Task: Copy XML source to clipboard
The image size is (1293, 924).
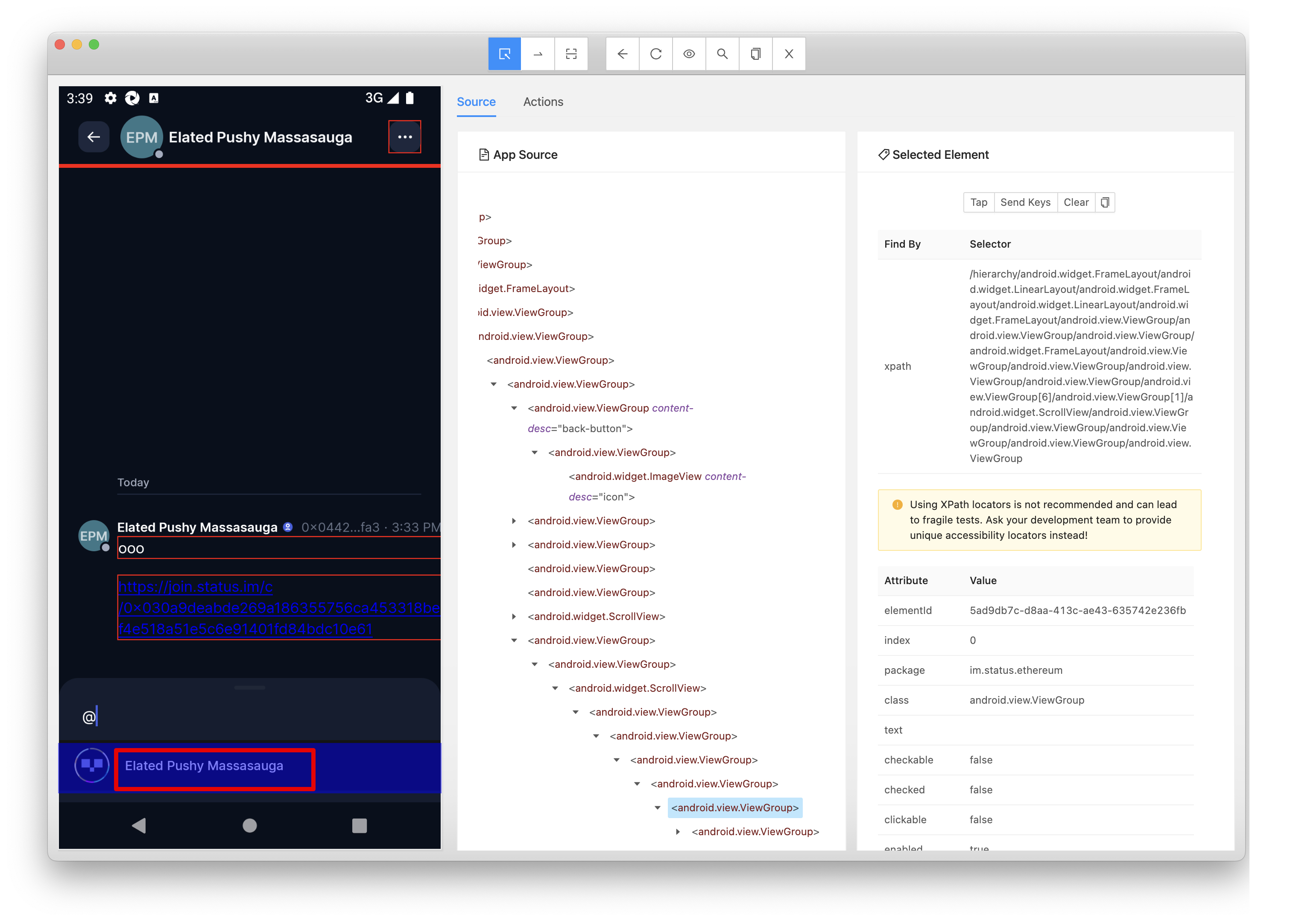Action: coord(755,54)
